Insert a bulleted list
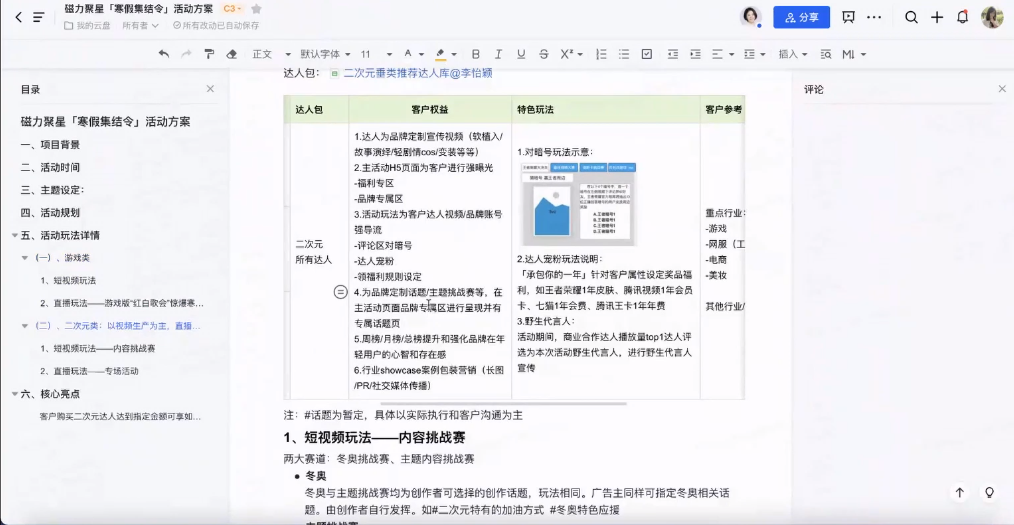1014x525 pixels. [624, 54]
